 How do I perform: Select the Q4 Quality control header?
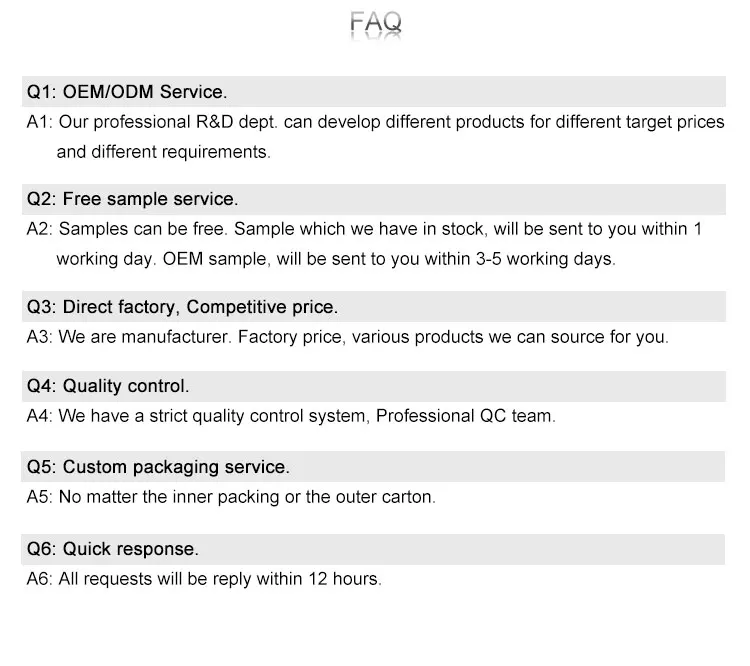coord(374,386)
